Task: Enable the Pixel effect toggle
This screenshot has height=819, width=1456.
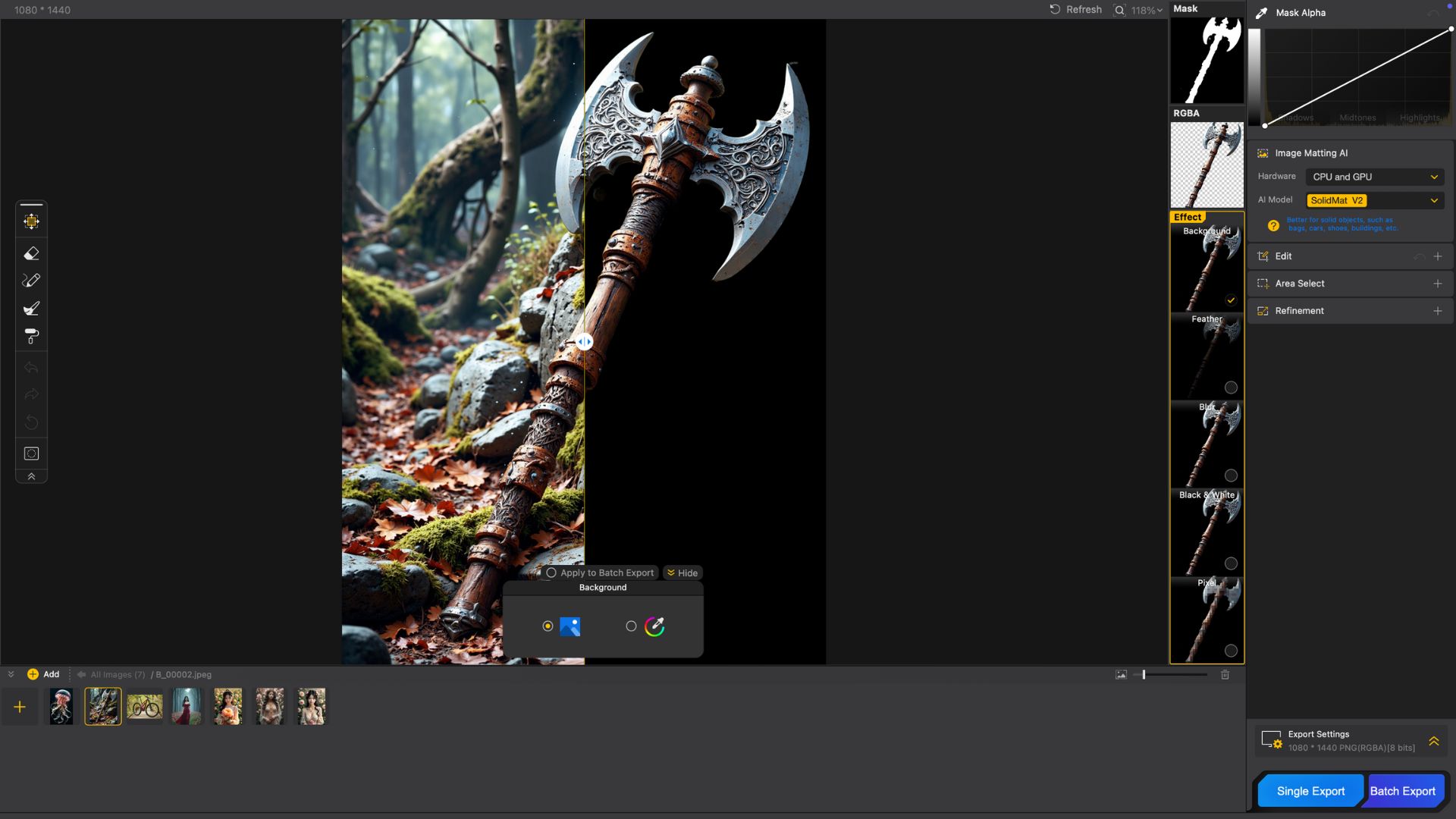Action: 1231,651
